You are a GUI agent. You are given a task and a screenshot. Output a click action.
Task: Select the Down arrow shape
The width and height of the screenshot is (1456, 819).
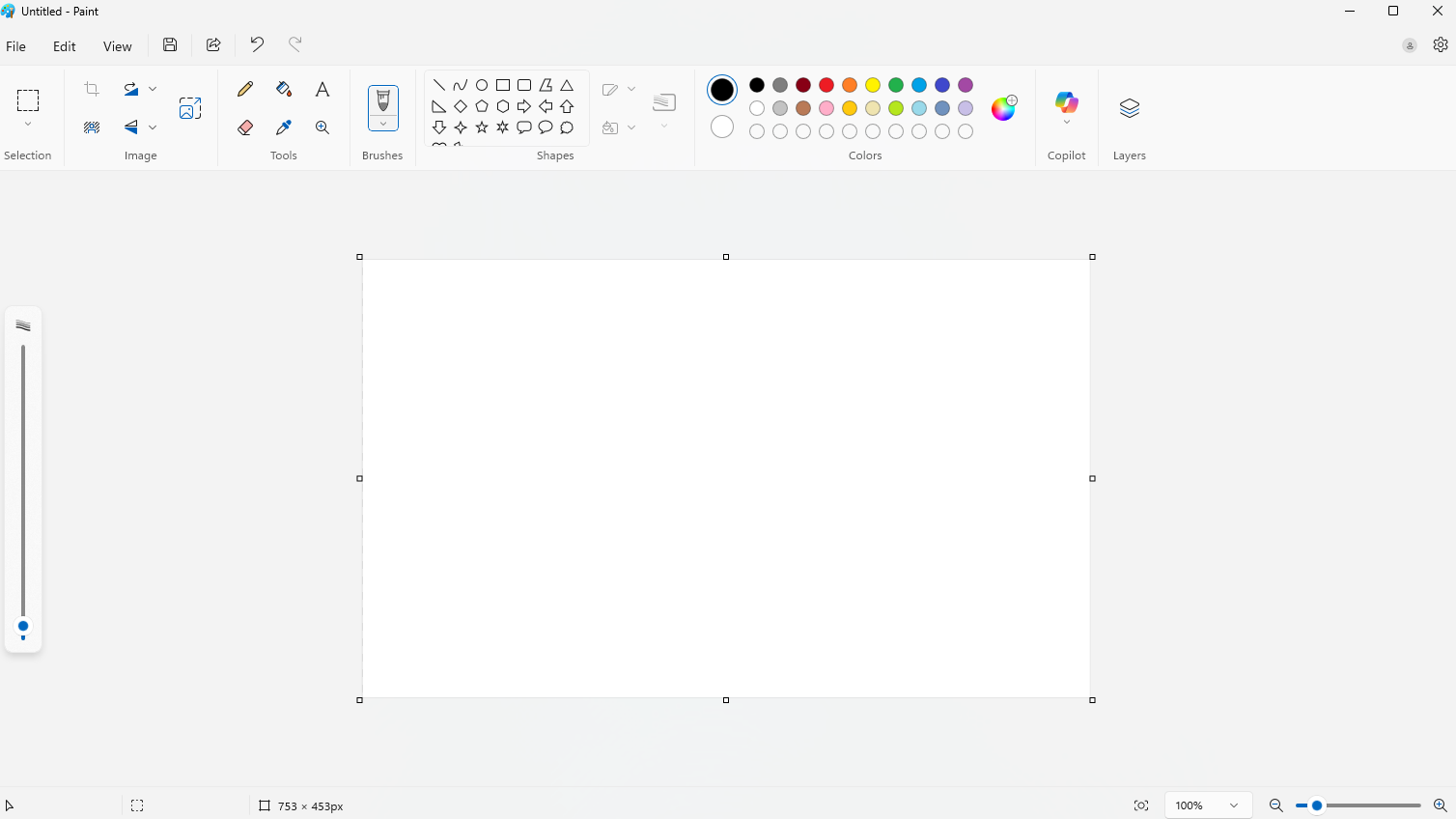point(439,127)
